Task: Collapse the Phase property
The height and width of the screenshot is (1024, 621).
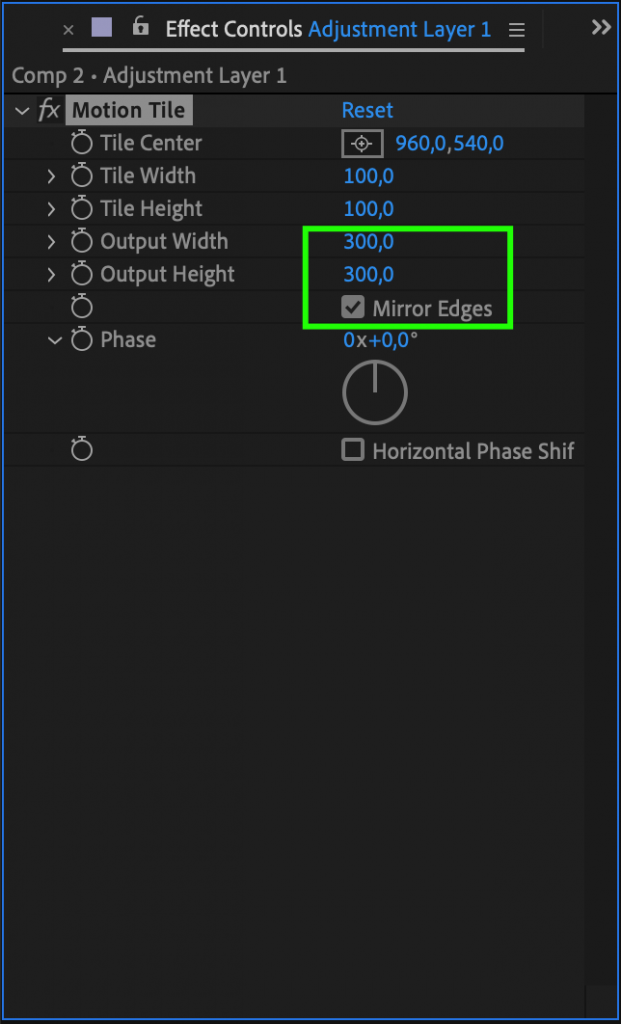Action: click(x=55, y=340)
